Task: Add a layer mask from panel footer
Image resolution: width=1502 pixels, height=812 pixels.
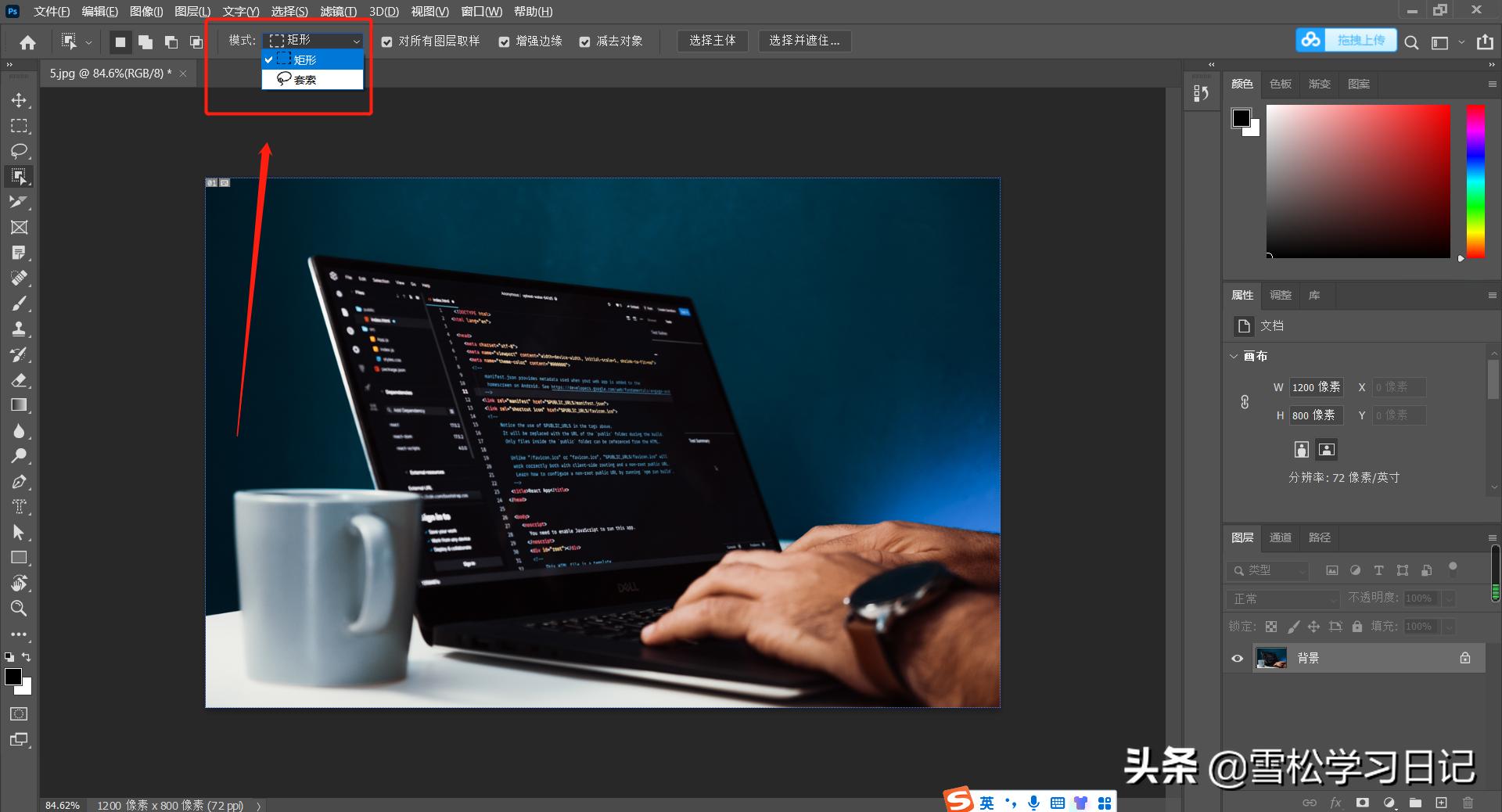Action: click(x=1362, y=803)
